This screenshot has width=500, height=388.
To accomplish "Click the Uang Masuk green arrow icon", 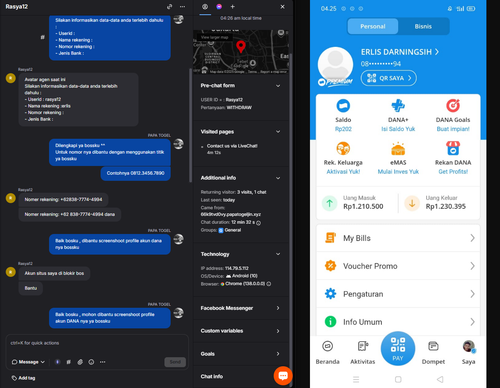I will click(329, 203).
